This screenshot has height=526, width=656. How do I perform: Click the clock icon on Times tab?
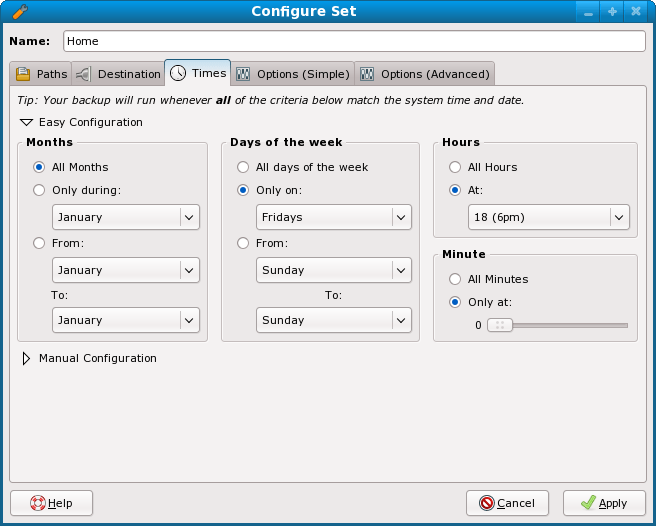(x=178, y=73)
